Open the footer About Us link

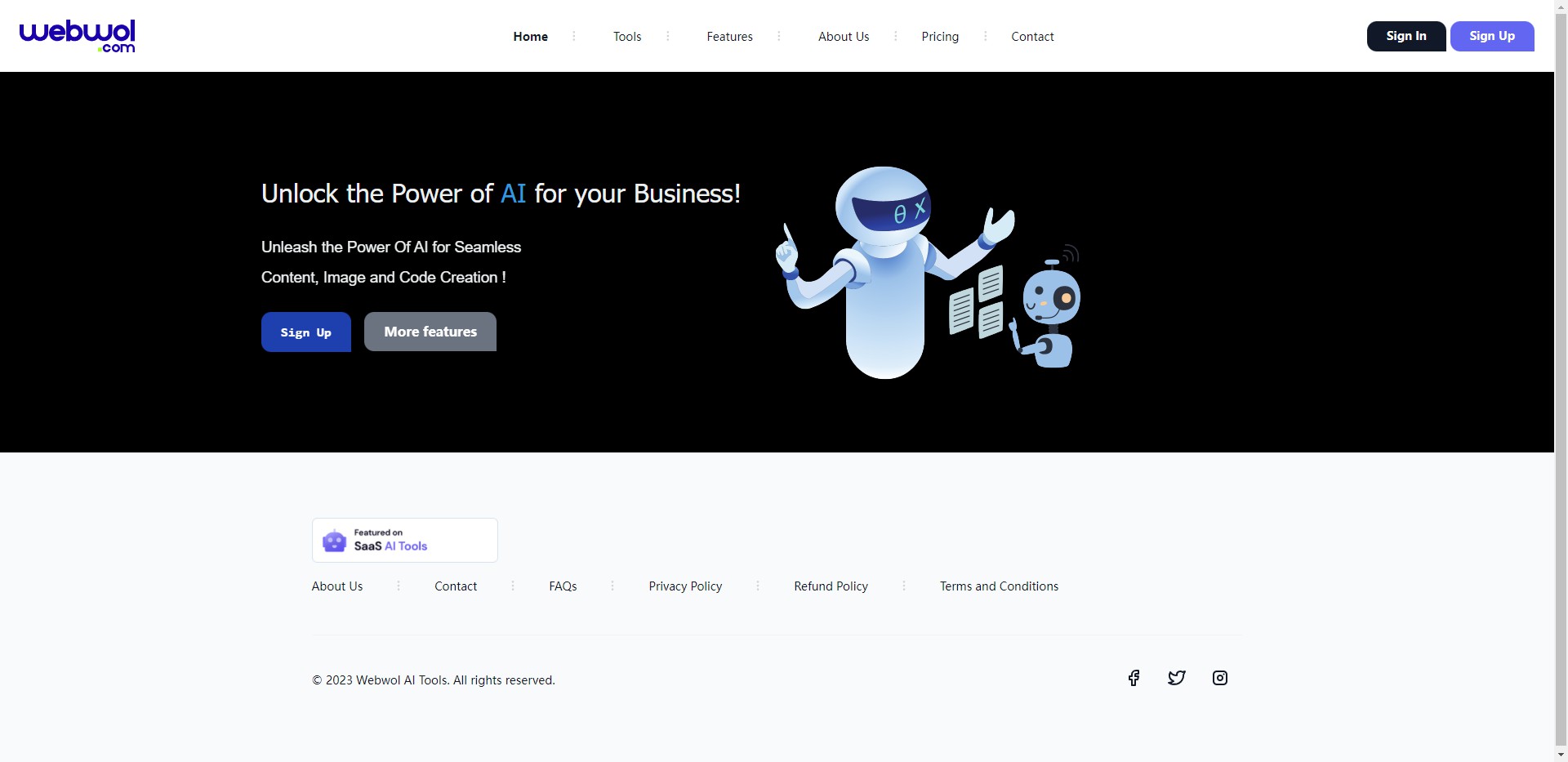click(x=337, y=586)
